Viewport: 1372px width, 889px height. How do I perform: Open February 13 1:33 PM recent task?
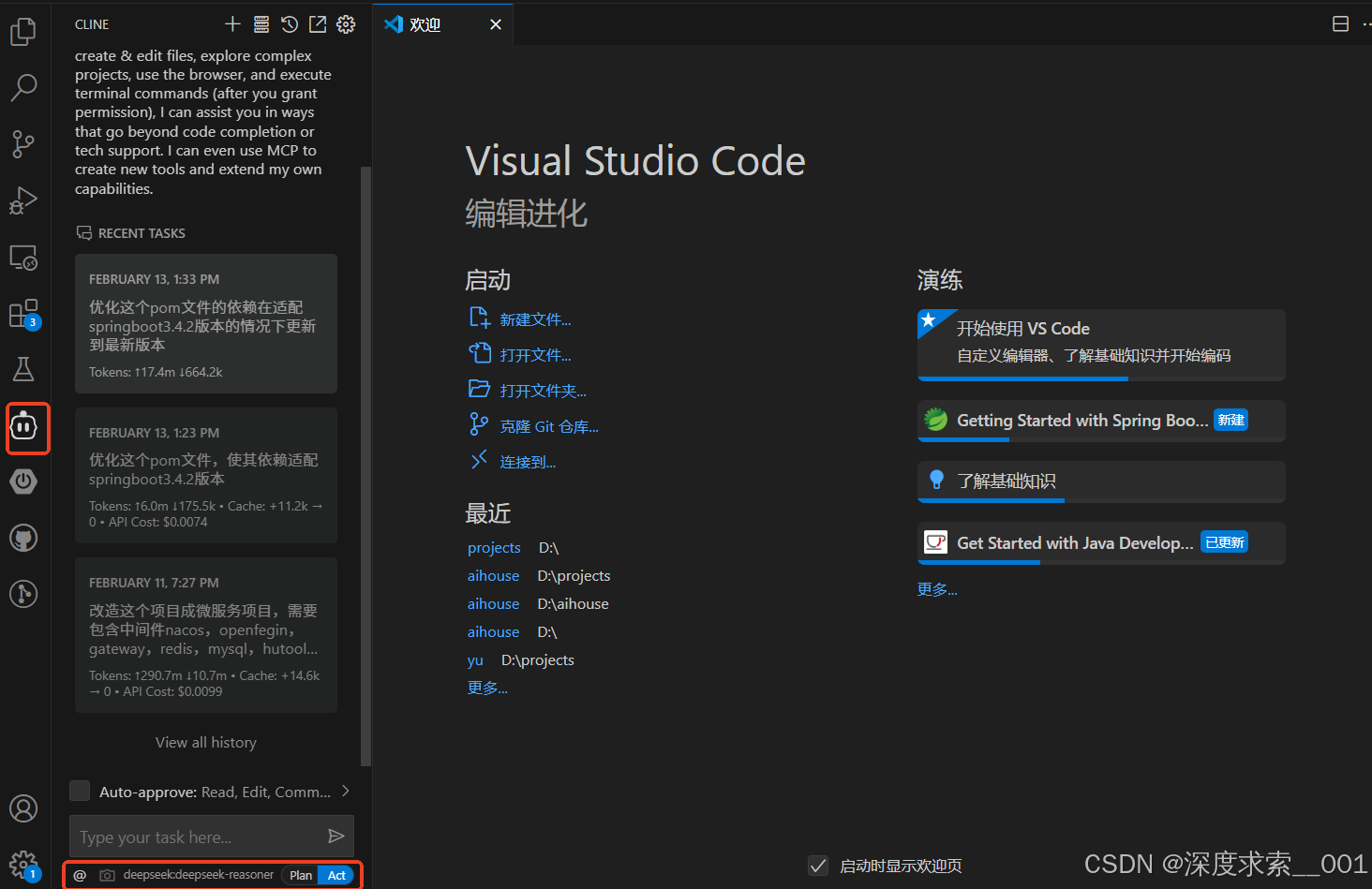click(x=206, y=324)
